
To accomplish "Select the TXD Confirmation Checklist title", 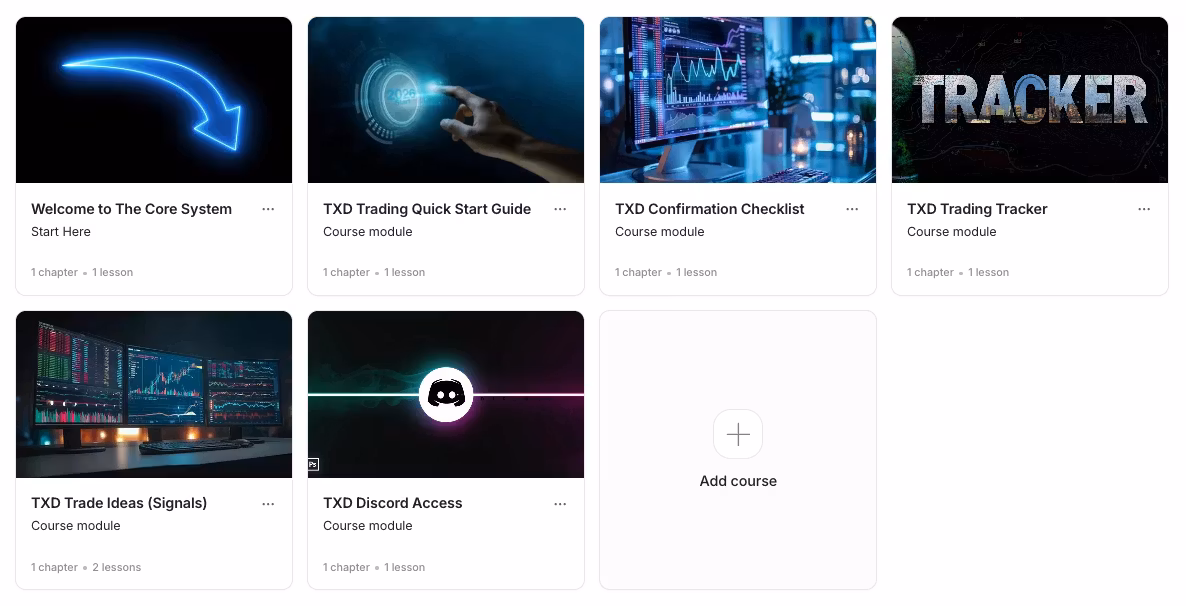I will [x=709, y=210].
